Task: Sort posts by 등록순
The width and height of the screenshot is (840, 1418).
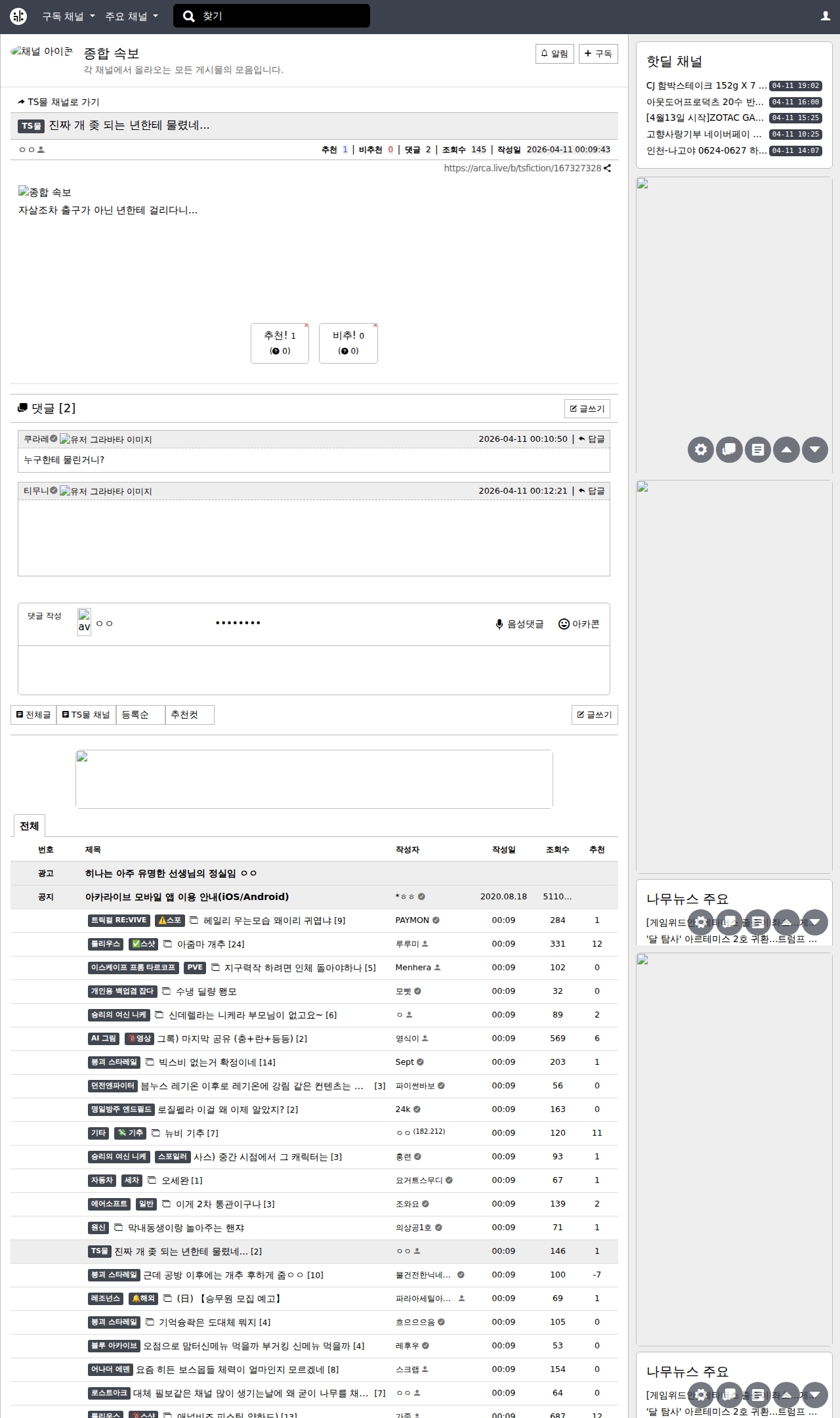Action: pyautogui.click(x=140, y=715)
